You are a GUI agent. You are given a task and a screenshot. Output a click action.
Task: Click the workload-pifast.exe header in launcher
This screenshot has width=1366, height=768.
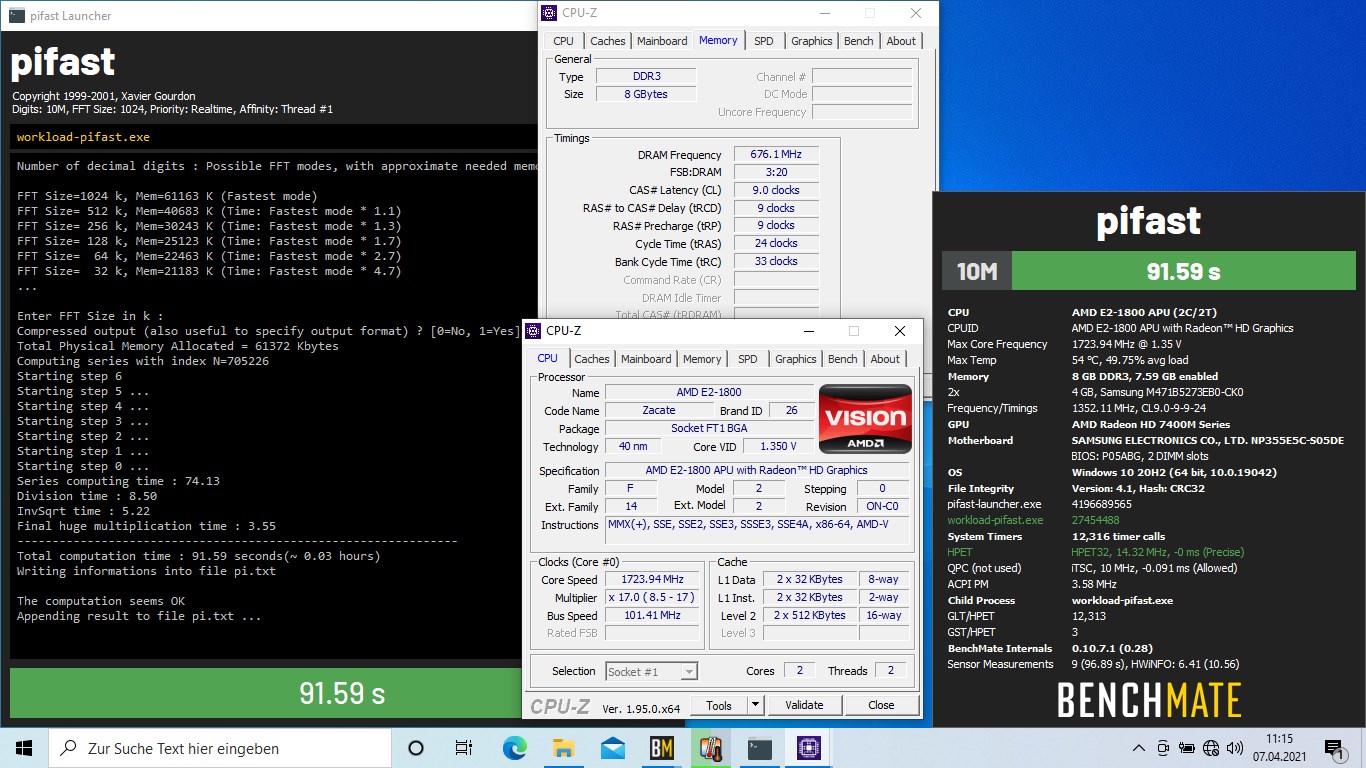(83, 137)
